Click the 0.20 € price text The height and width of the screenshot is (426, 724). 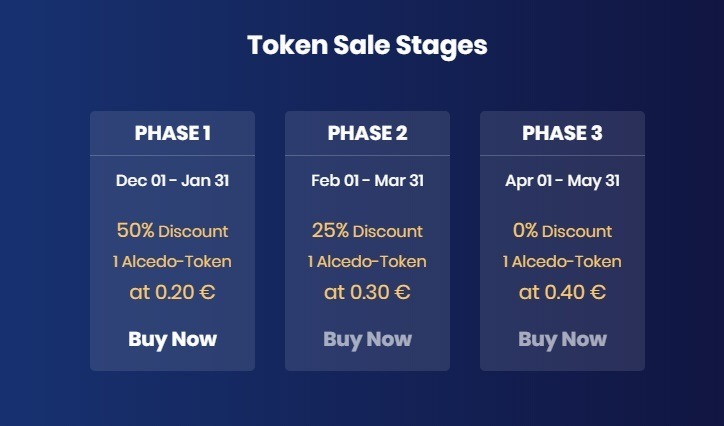click(172, 293)
